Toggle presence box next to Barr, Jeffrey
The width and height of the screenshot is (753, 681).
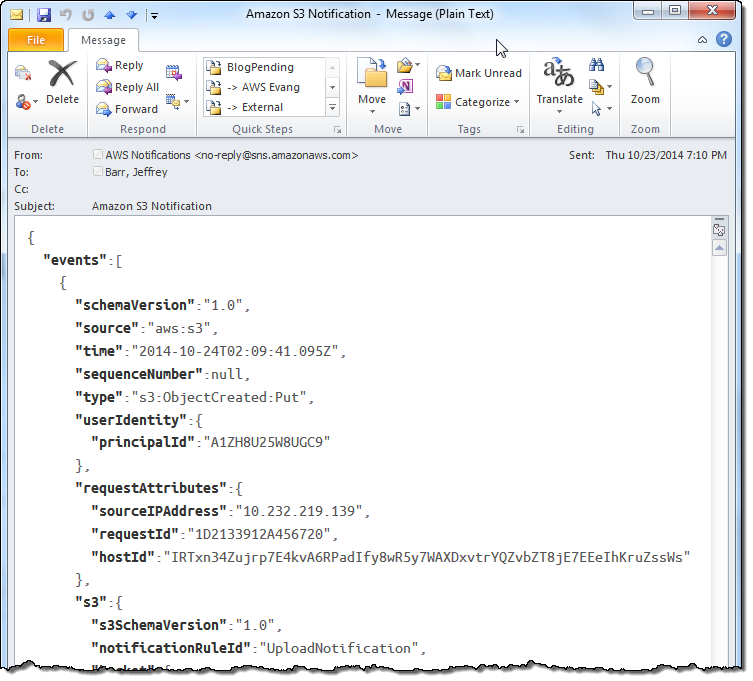tap(97, 171)
